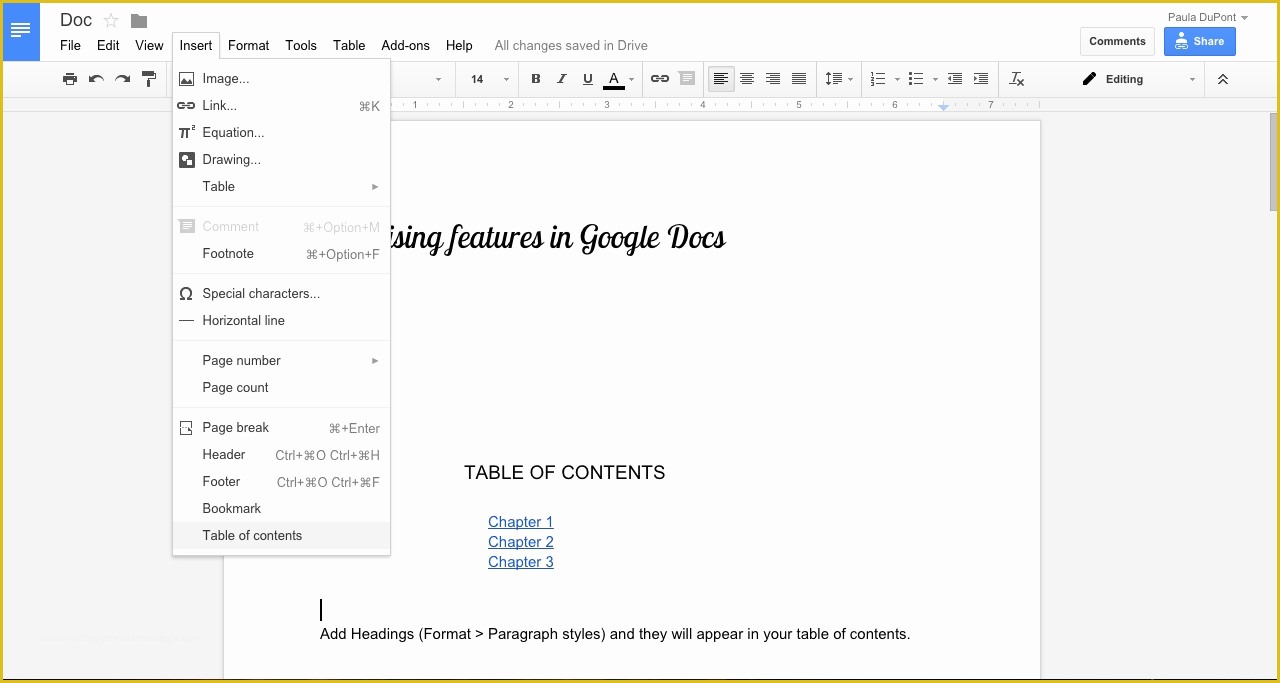This screenshot has width=1280, height=683.
Task: Insert a Footnote
Action: [x=281, y=253]
